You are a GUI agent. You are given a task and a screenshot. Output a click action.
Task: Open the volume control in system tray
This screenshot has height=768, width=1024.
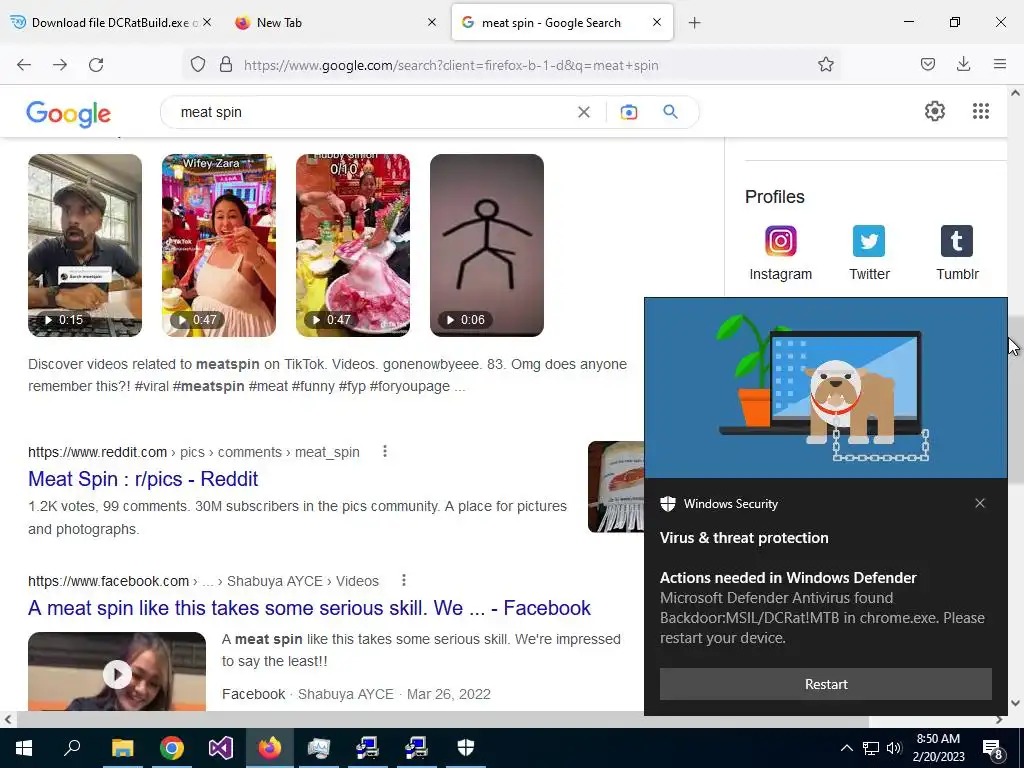tap(894, 748)
